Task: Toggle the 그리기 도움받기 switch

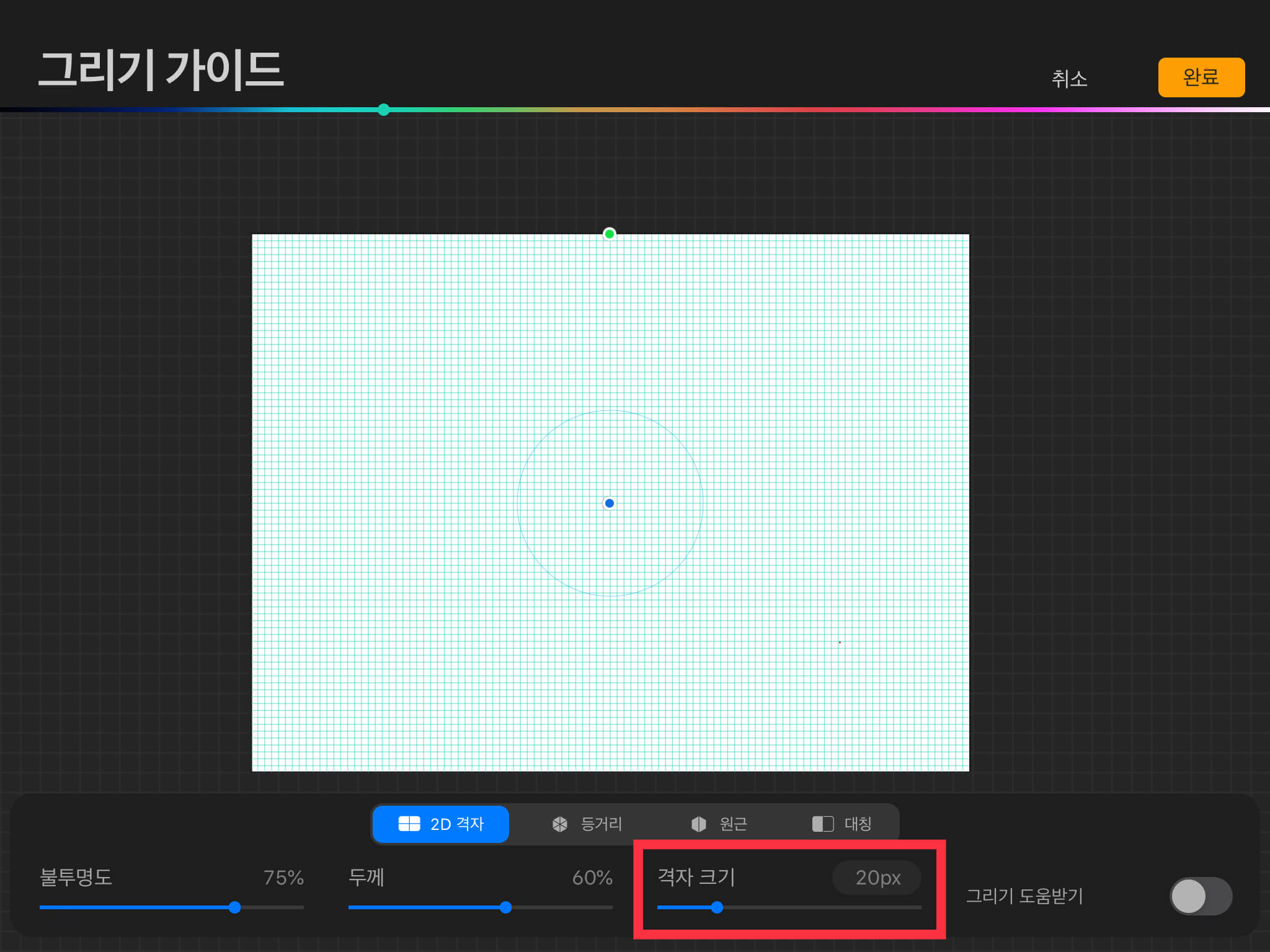Action: (x=1201, y=896)
